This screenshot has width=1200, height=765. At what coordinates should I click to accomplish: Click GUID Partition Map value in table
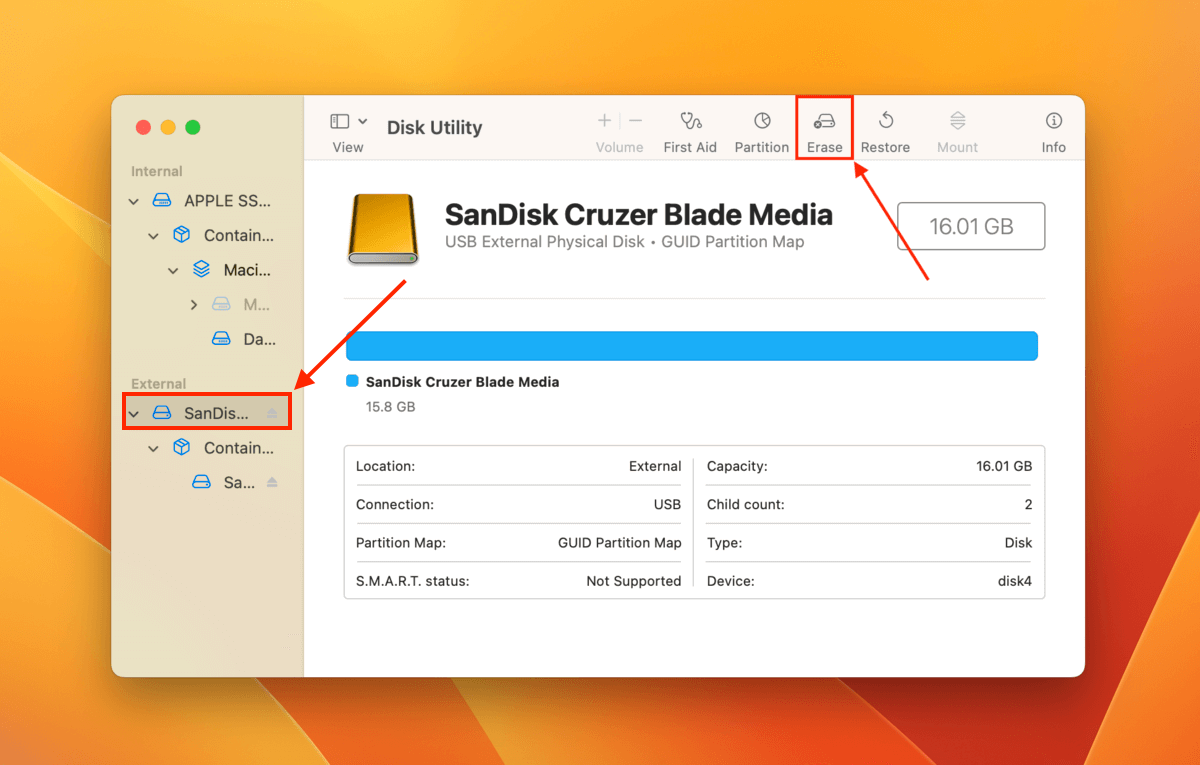click(620, 543)
